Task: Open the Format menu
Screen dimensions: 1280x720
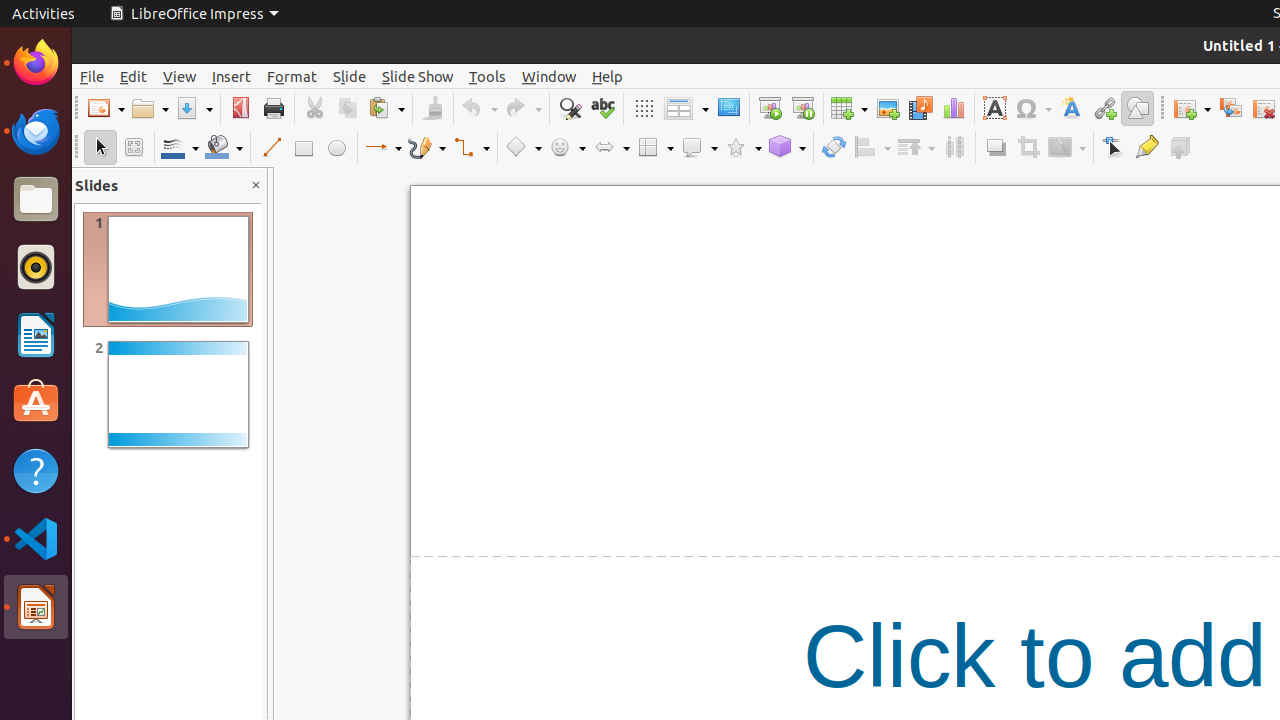Action: click(x=292, y=77)
